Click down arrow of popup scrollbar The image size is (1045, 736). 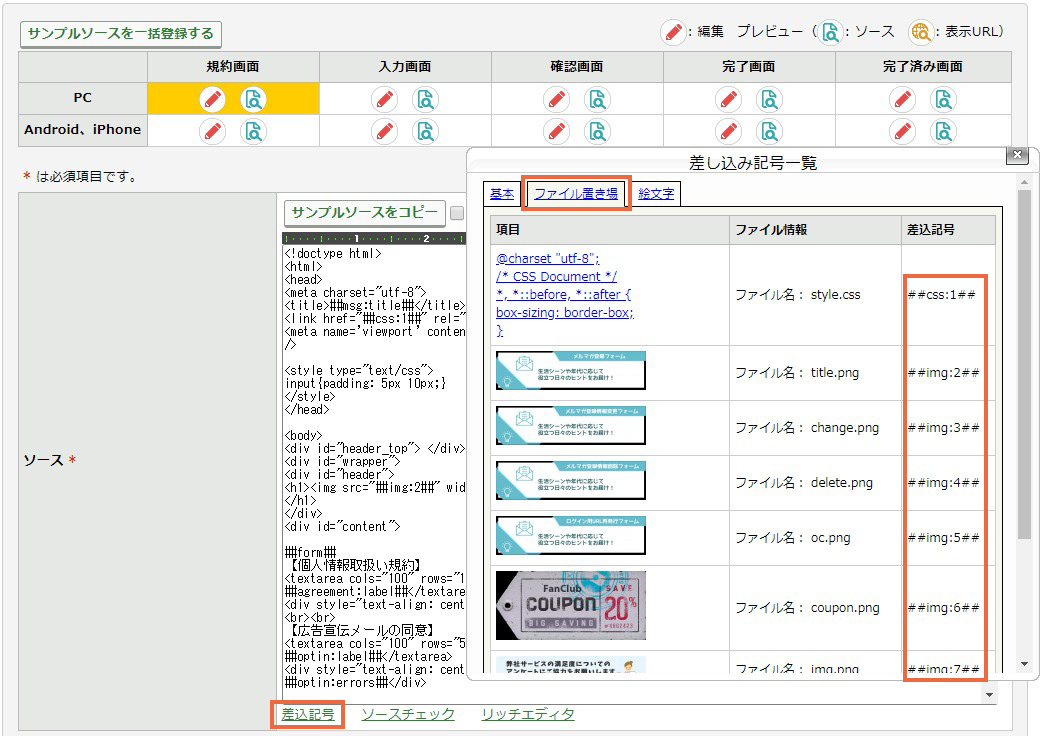1024,664
